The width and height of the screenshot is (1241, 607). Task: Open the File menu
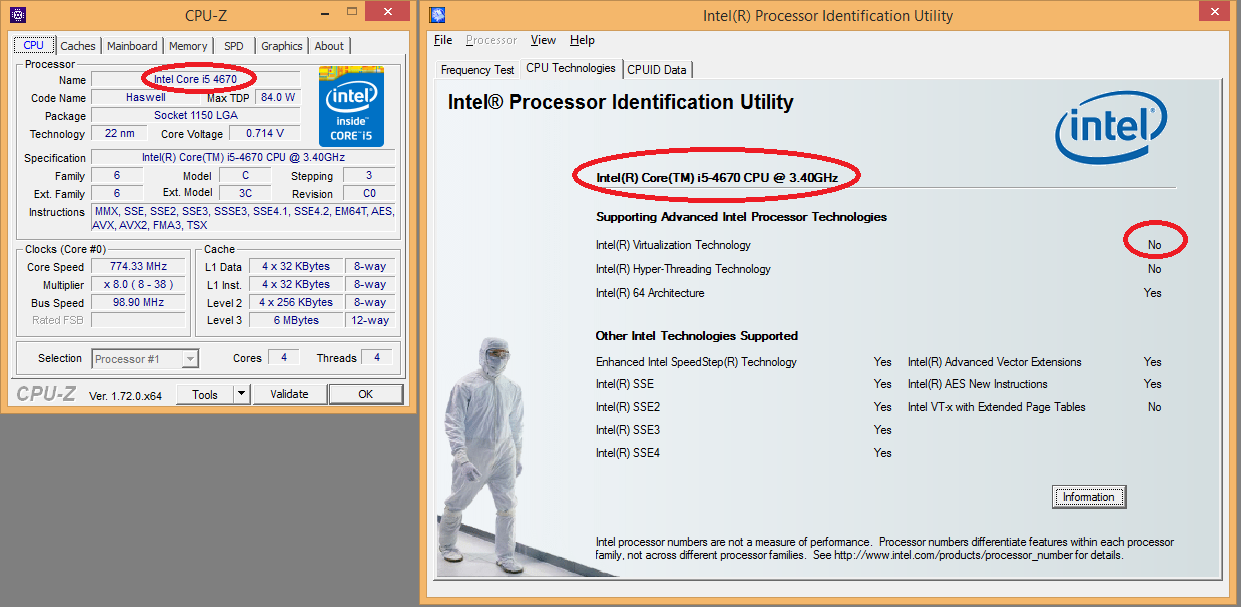click(x=443, y=40)
